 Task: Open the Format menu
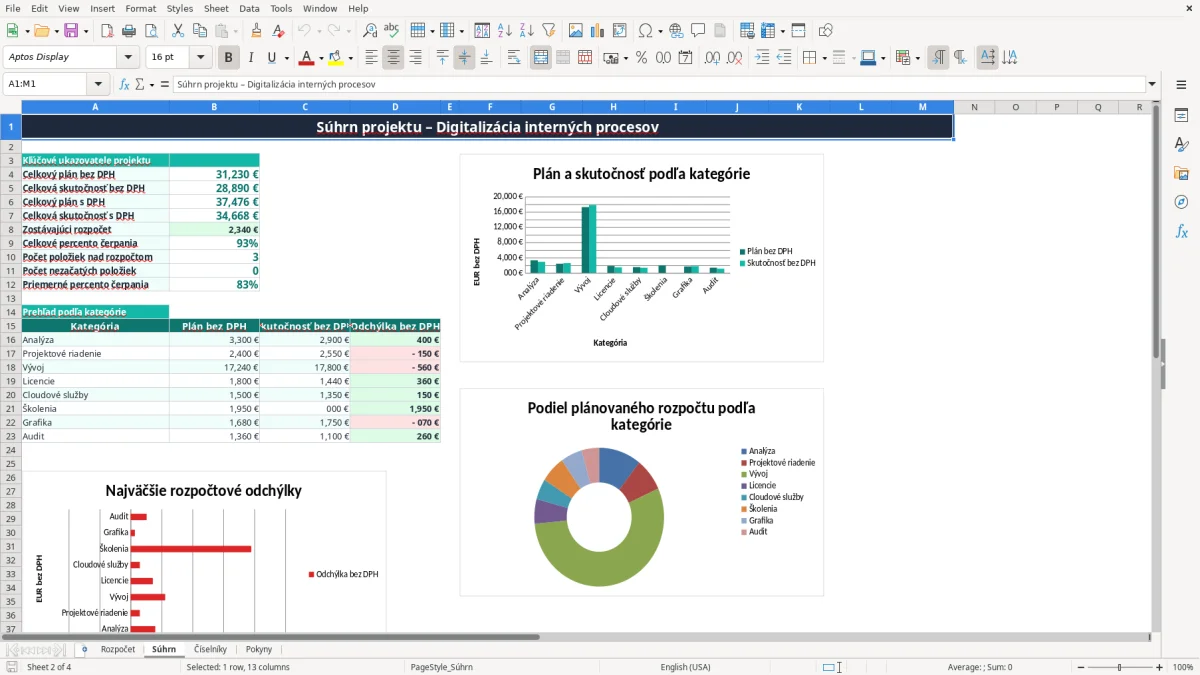(140, 8)
